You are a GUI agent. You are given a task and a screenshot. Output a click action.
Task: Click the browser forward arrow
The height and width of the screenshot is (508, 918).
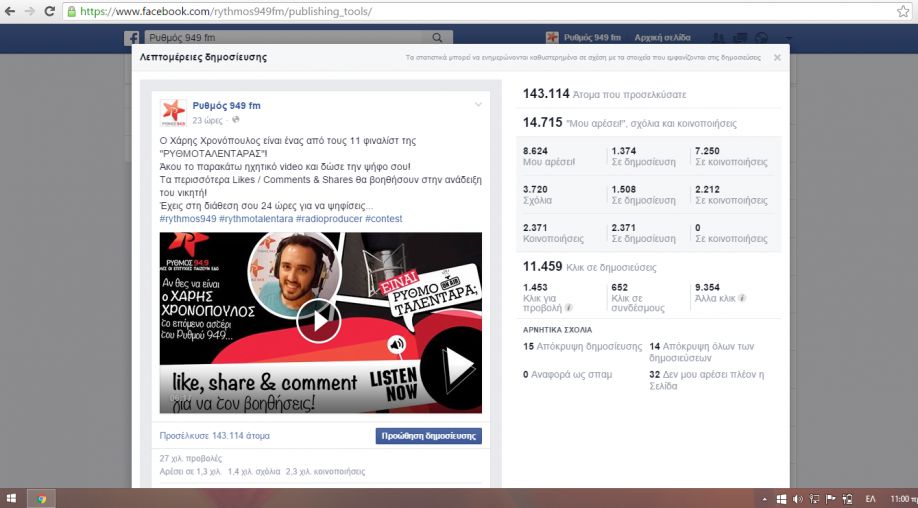tap(30, 11)
